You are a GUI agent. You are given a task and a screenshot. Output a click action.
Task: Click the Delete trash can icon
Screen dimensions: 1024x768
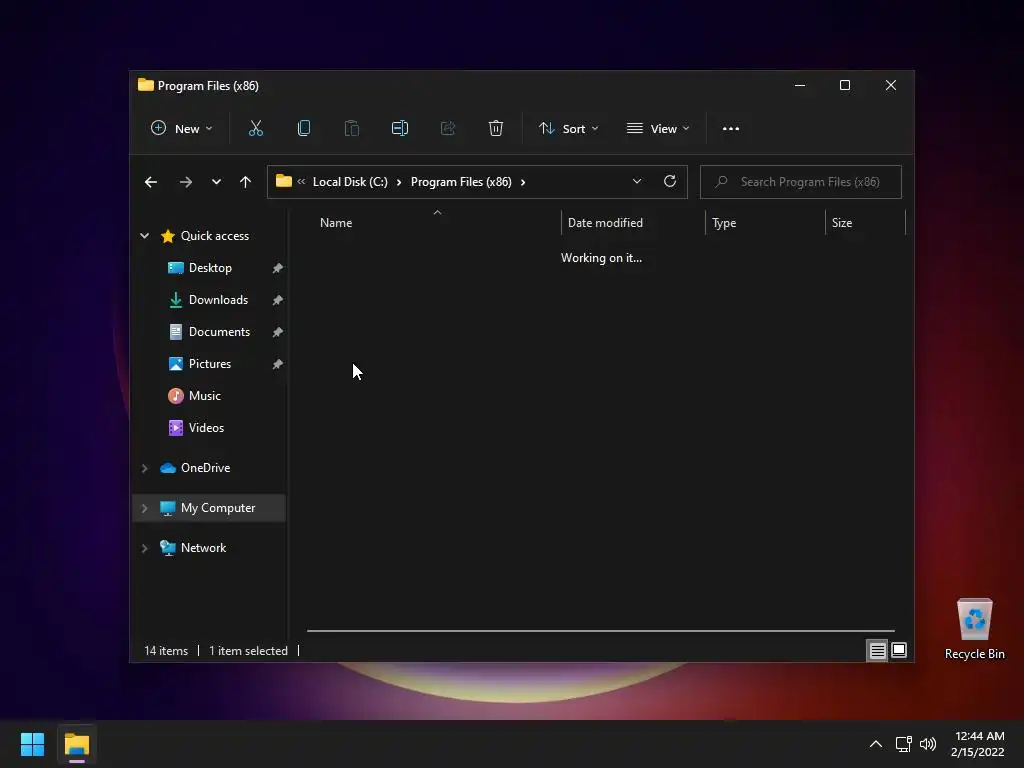tap(496, 129)
